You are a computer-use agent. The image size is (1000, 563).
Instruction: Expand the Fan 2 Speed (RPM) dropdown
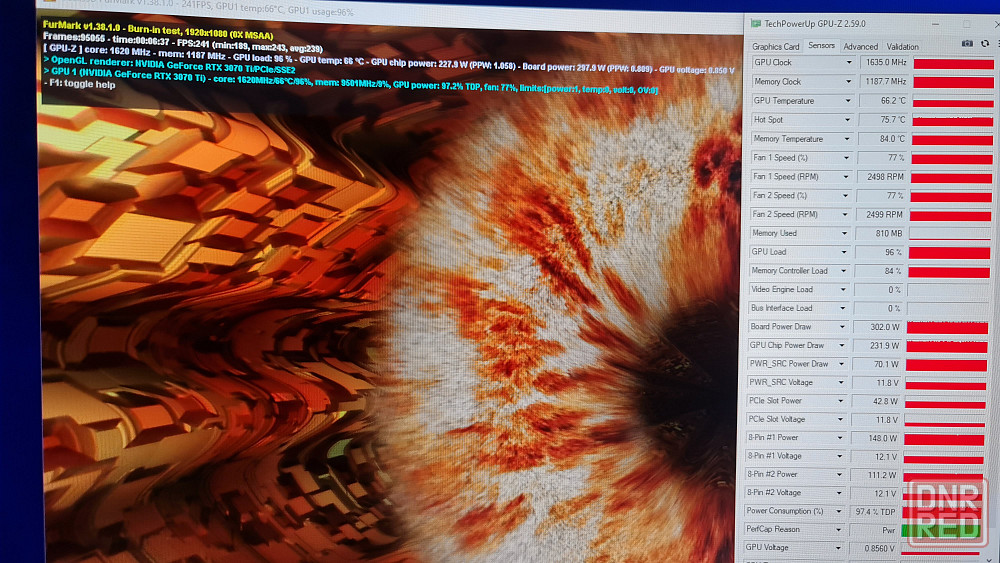pyautogui.click(x=845, y=215)
